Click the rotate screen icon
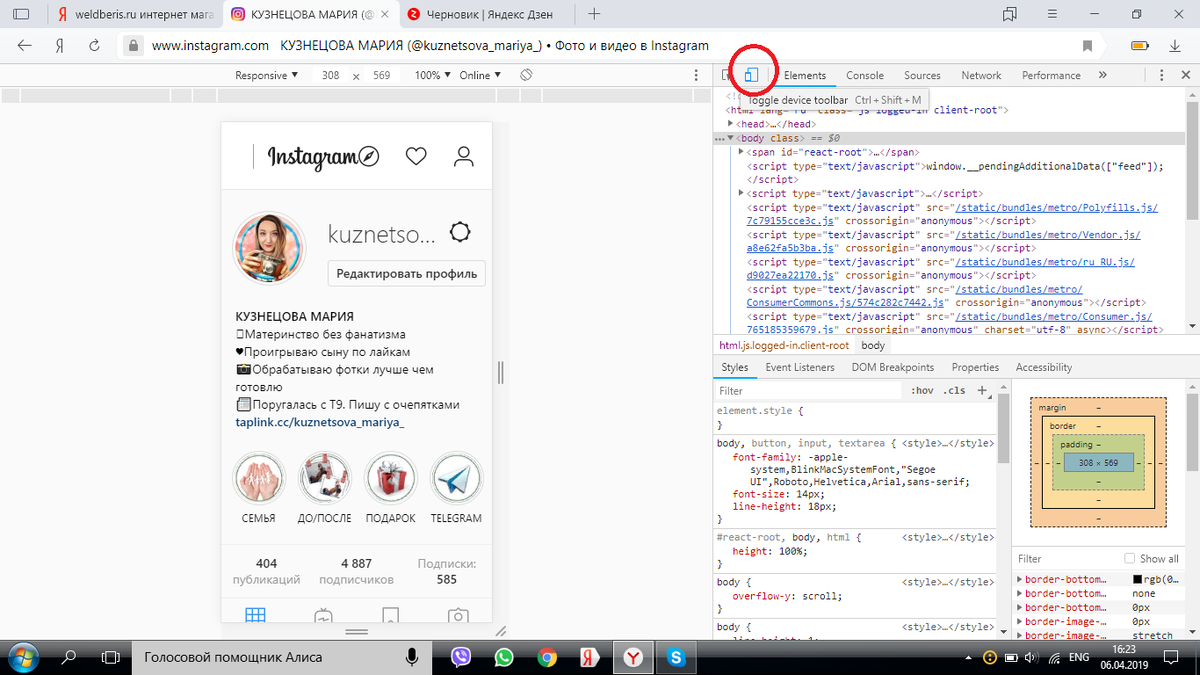 pos(526,75)
